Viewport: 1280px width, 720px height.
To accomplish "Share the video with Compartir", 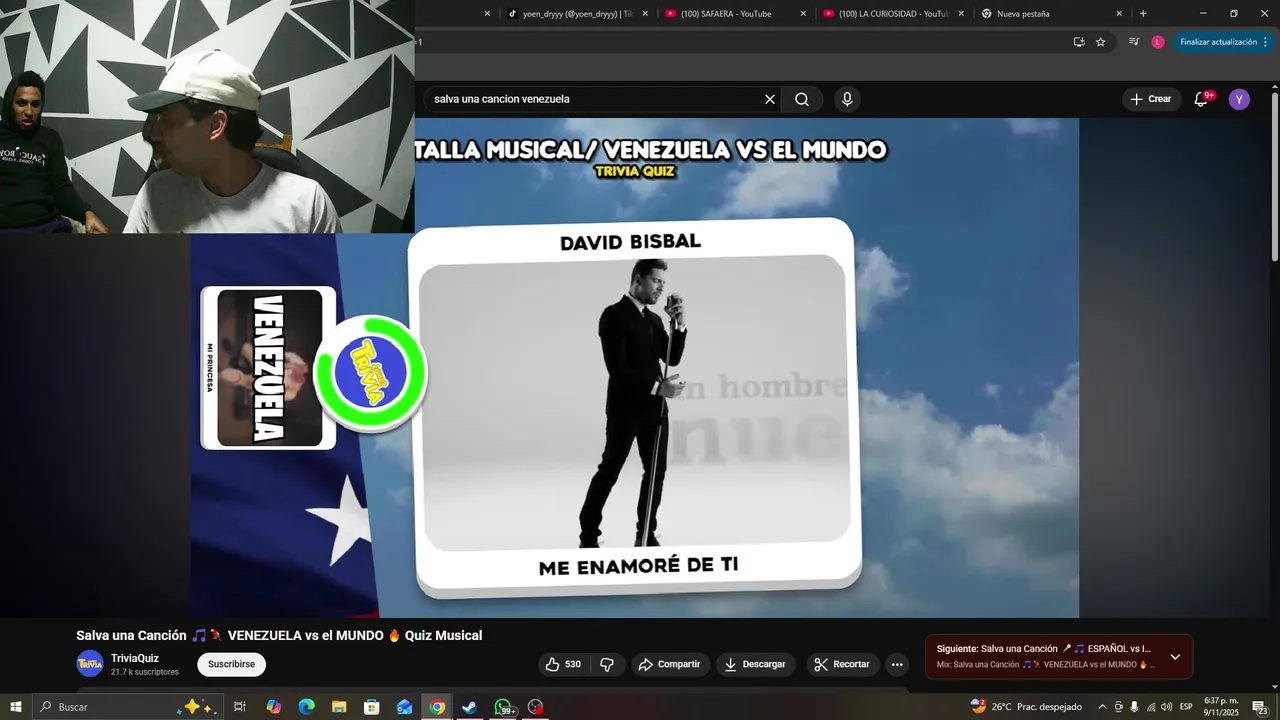I will coord(671,664).
